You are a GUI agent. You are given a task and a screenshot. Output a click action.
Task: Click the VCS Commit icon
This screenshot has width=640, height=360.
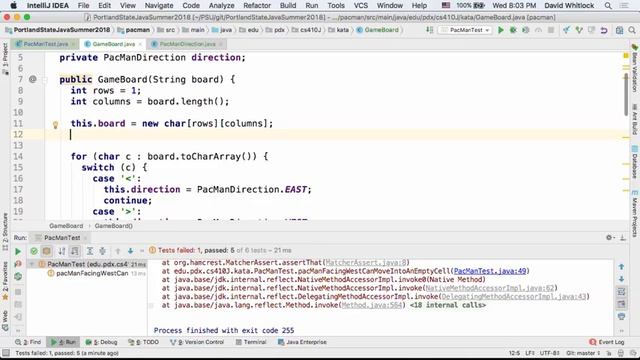point(579,30)
